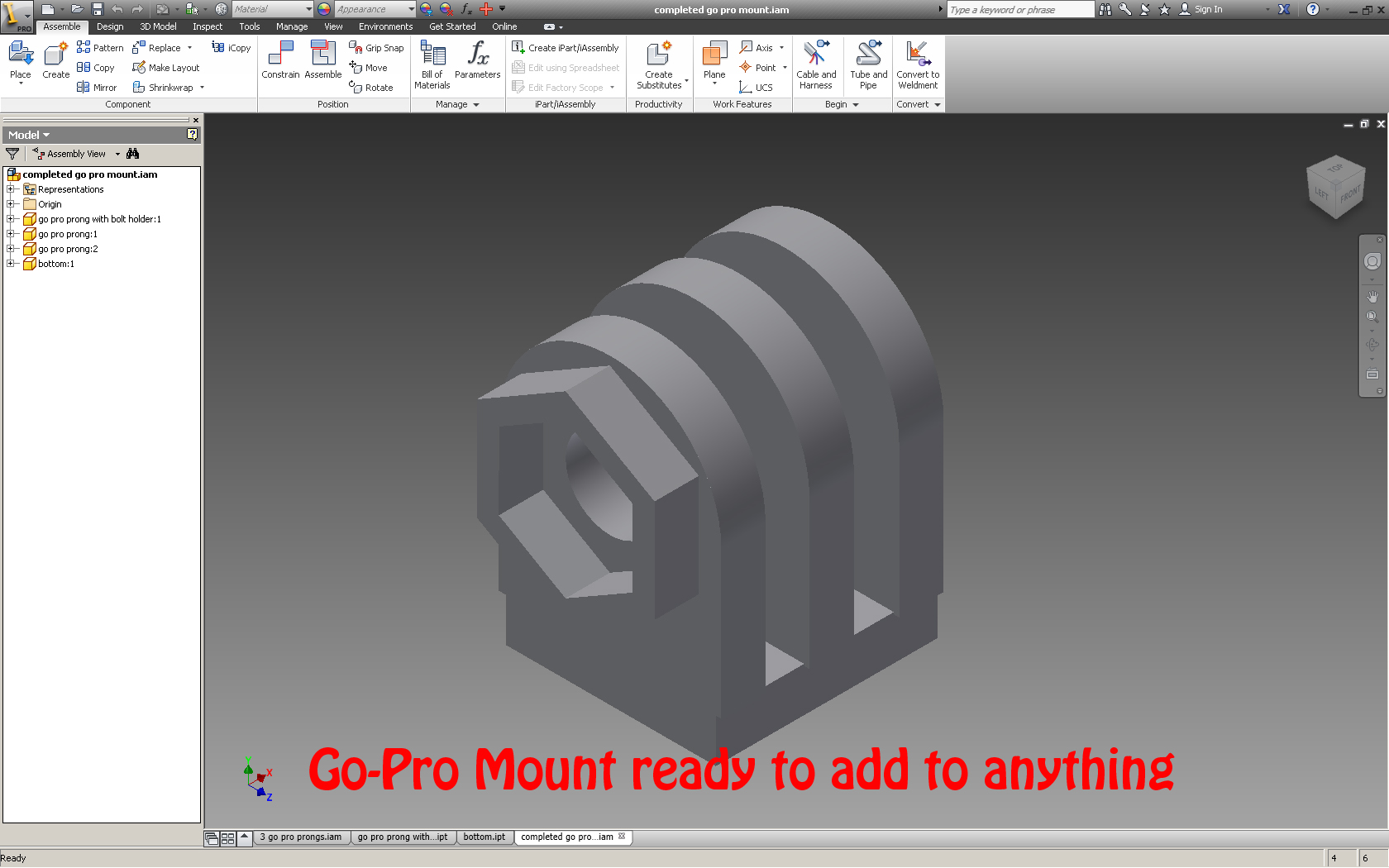Click the Full Navigation Wheel icon
1389x868 pixels.
pos(1372,261)
